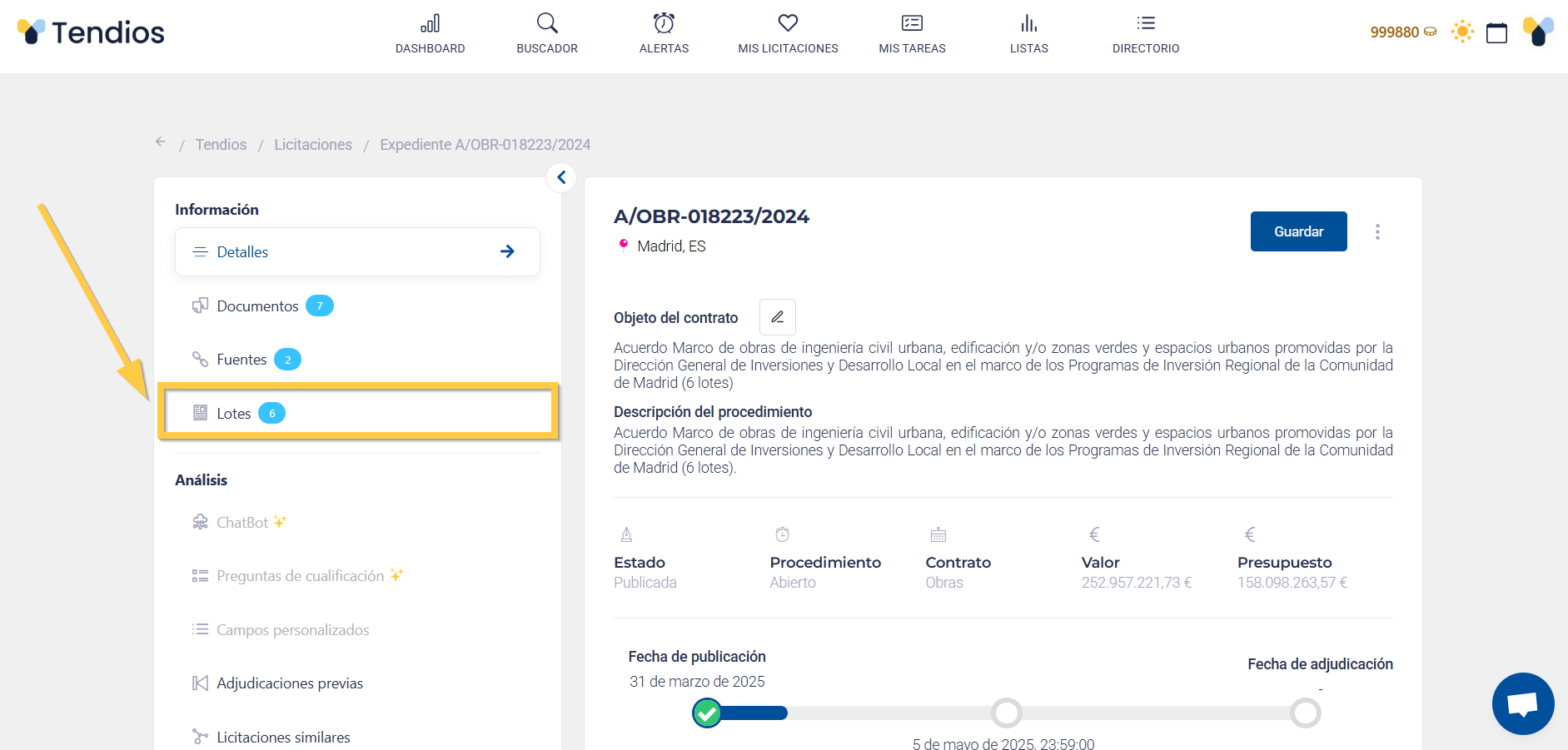Navigate to Licitaciones breadcrumb link
Image resolution: width=1568 pixels, height=750 pixels.
click(x=313, y=145)
